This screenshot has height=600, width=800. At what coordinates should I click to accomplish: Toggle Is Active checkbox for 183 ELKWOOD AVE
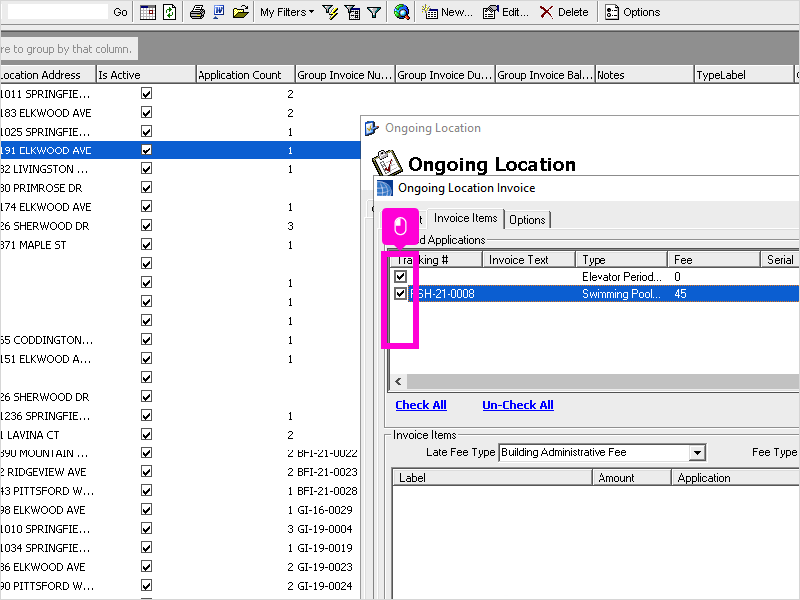click(x=146, y=112)
